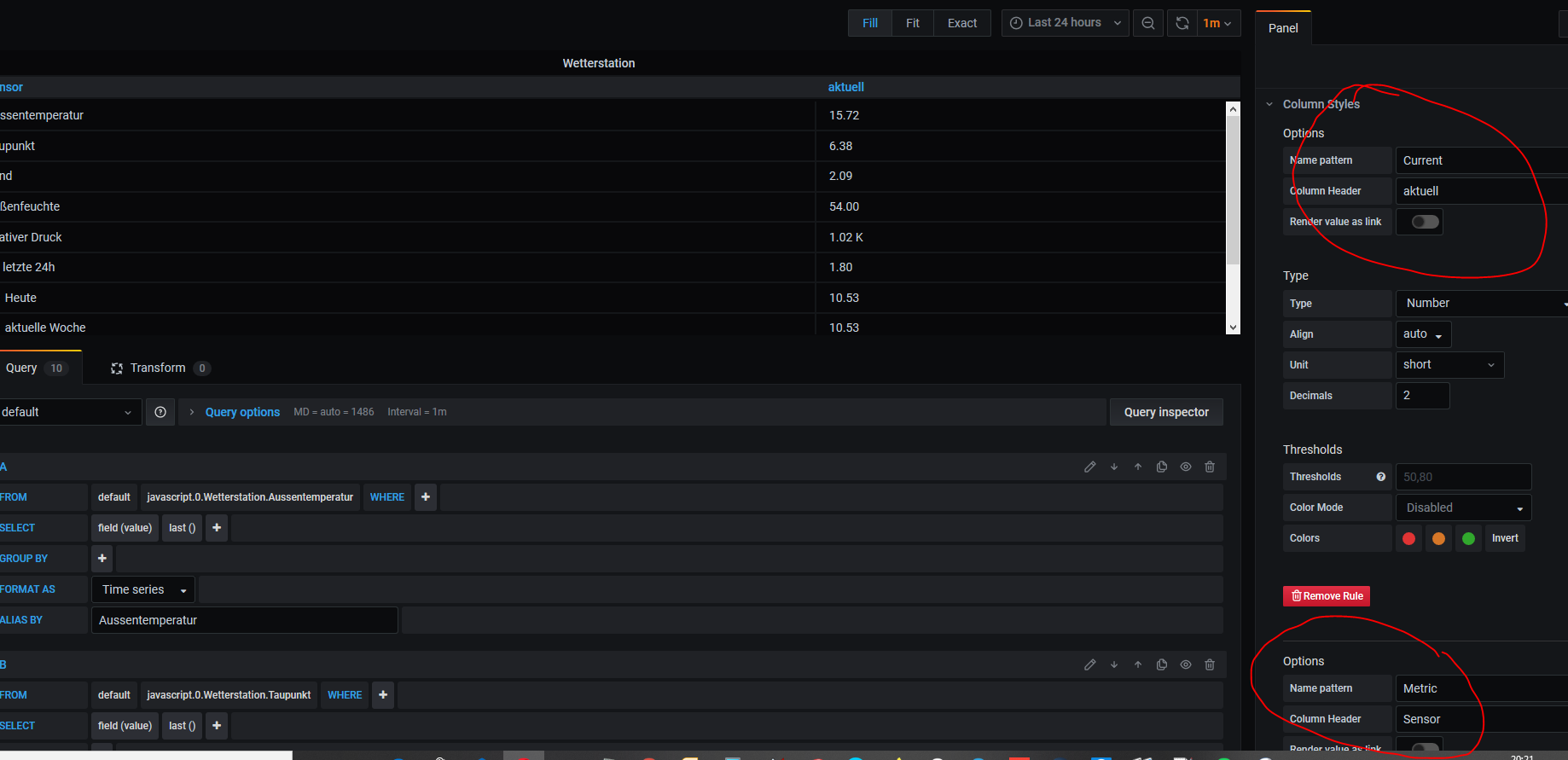Delete query B with trash icon

tap(1209, 664)
